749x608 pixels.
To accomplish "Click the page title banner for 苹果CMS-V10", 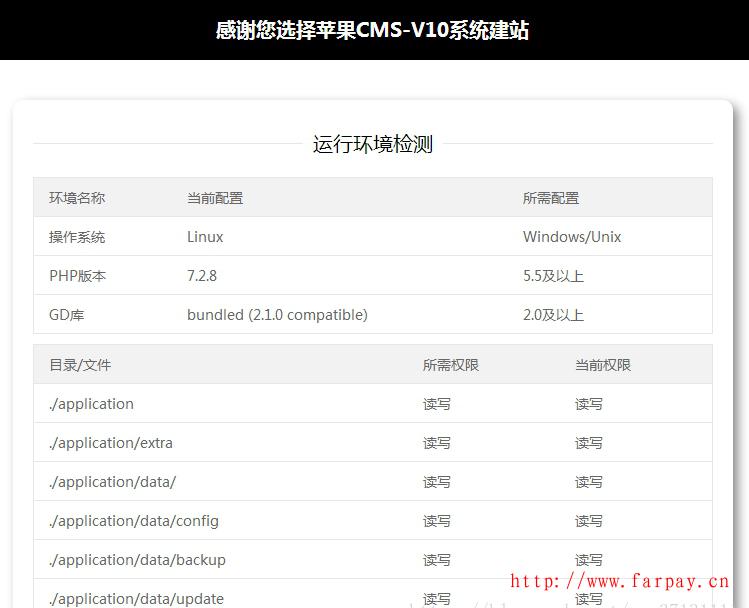I will pyautogui.click(x=372, y=30).
